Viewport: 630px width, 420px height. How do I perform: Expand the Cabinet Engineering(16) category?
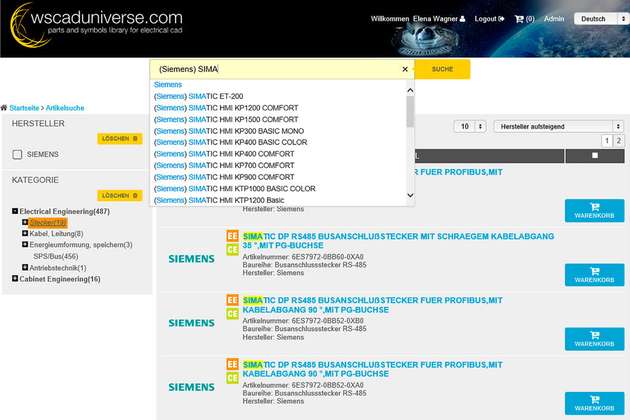[x=15, y=279]
